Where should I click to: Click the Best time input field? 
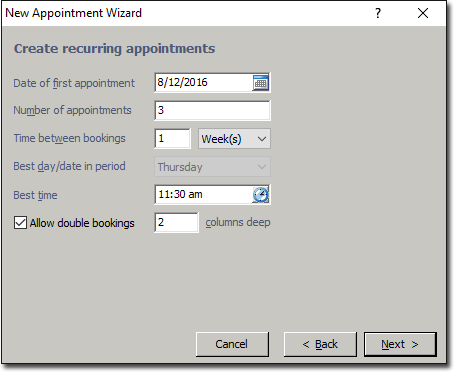pos(203,194)
